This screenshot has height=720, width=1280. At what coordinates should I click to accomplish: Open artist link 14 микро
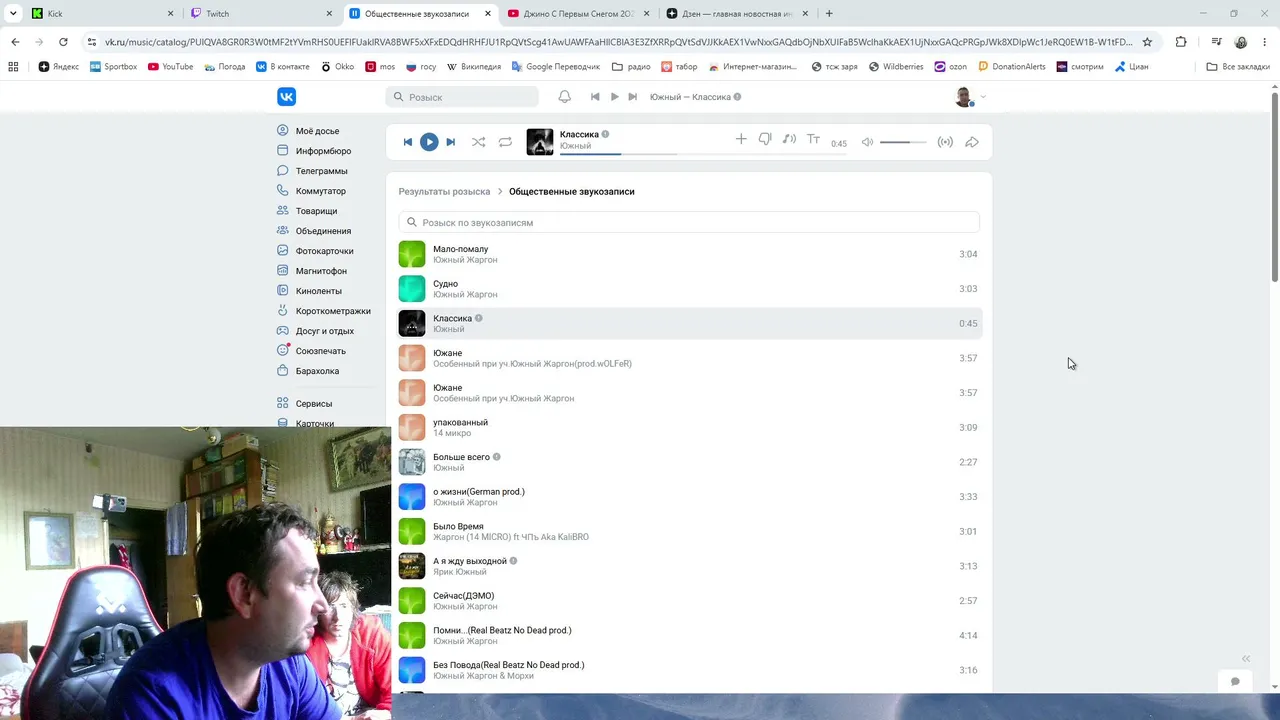[x=452, y=434]
